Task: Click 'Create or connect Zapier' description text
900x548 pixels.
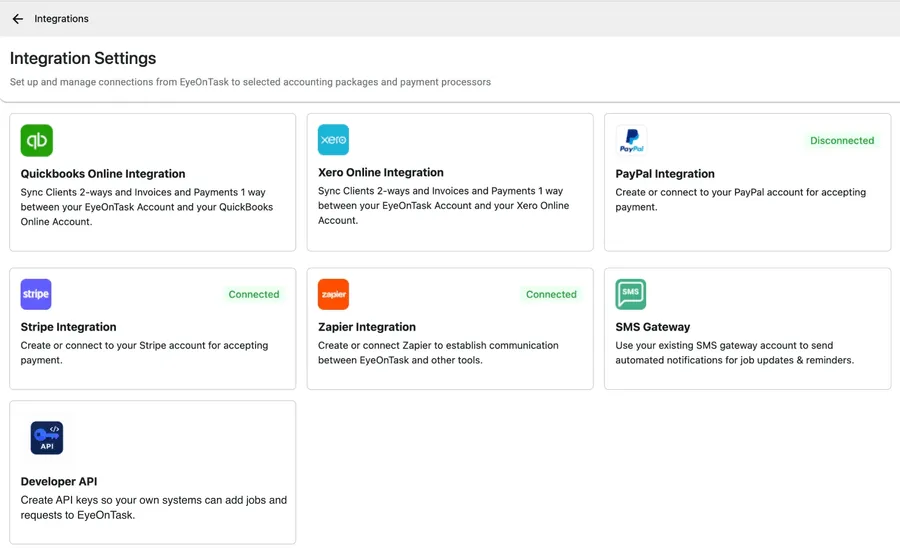Action: click(438, 353)
